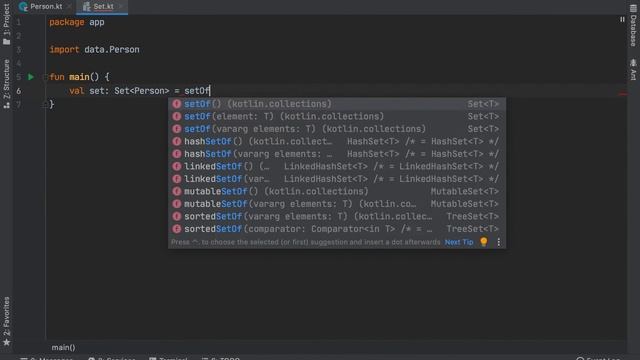Image resolution: width=640 pixels, height=360 pixels.
Task: Pick hashSetOf() completion entry
Action: [x=337, y=142]
